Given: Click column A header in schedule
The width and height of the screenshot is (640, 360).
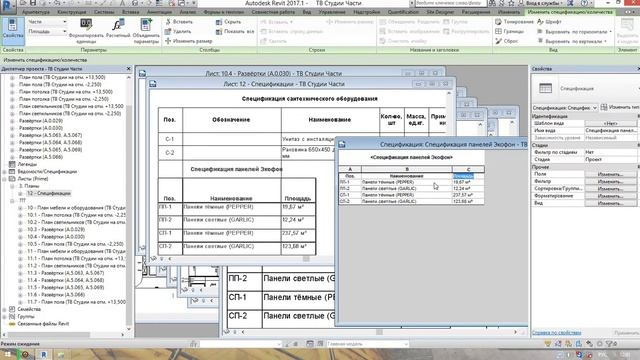Looking at the screenshot, I should tap(350, 169).
